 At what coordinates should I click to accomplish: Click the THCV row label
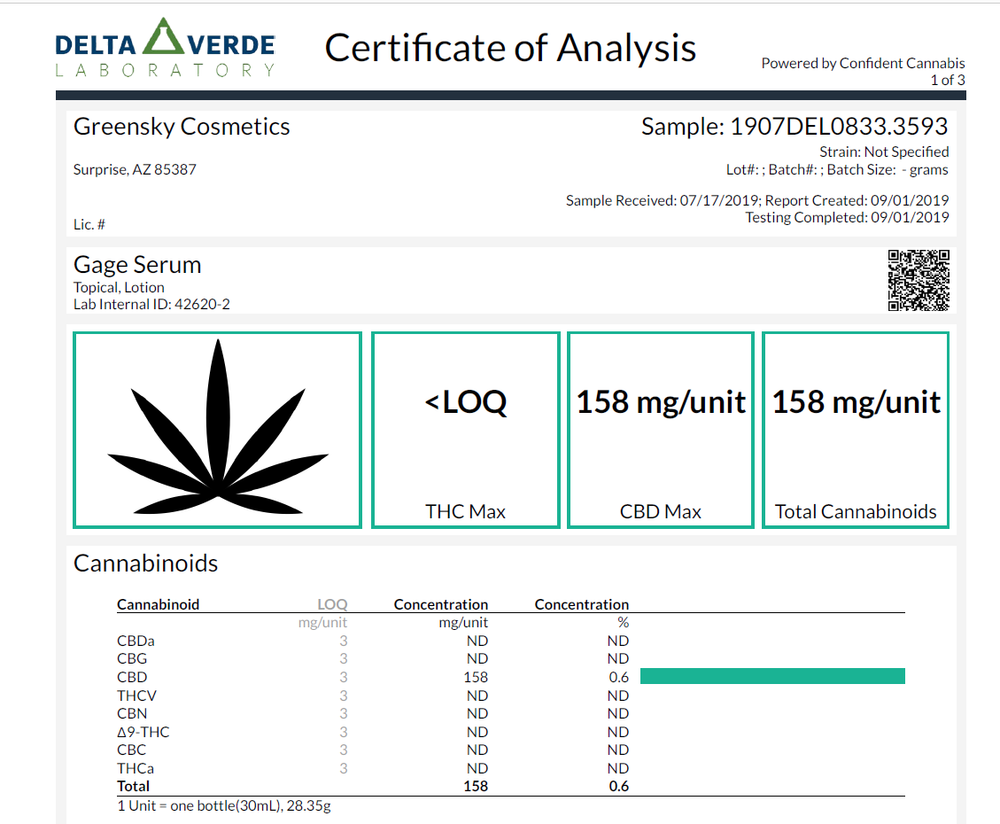(x=136, y=696)
